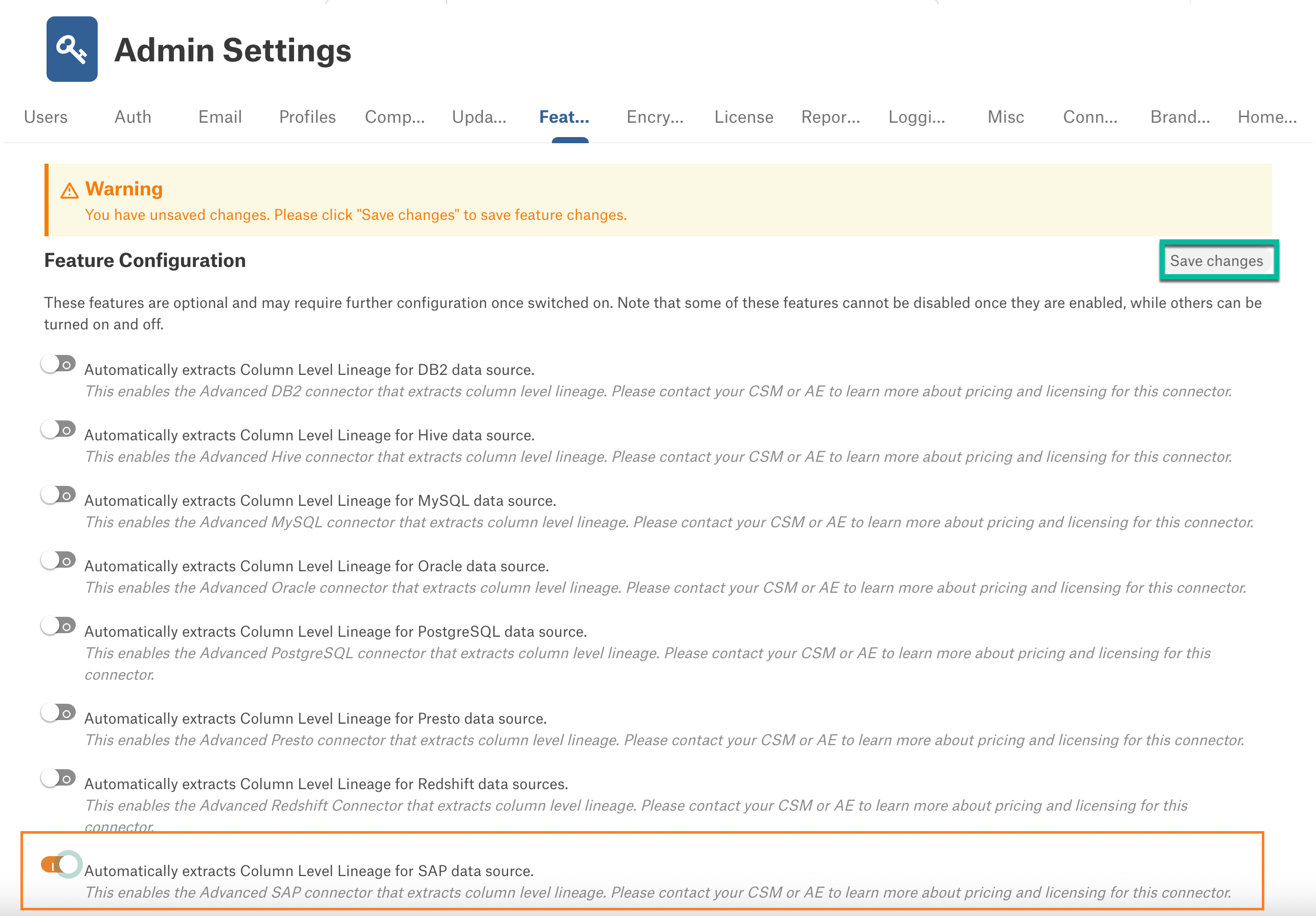Switch to the Repor... tab
The image size is (1316, 916).
coord(831,117)
